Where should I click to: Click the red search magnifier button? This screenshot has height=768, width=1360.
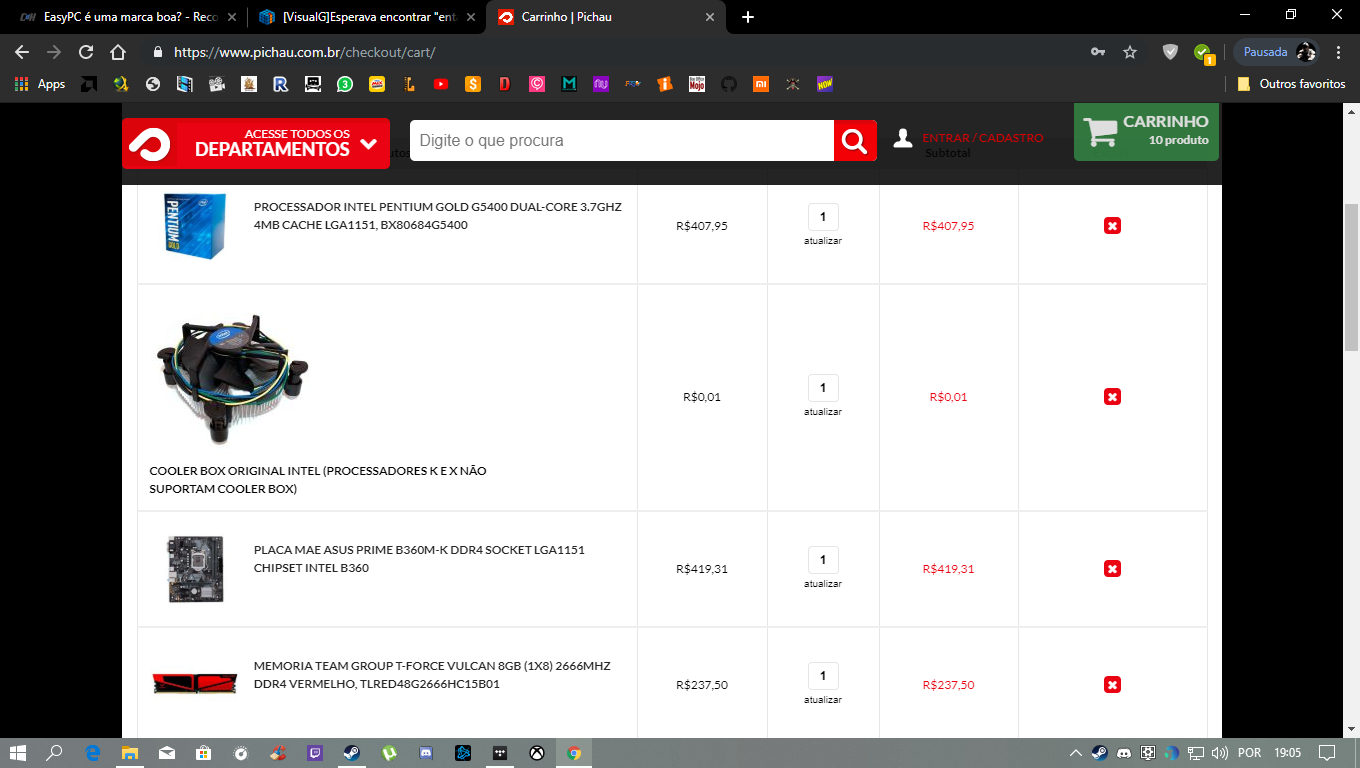(x=855, y=141)
